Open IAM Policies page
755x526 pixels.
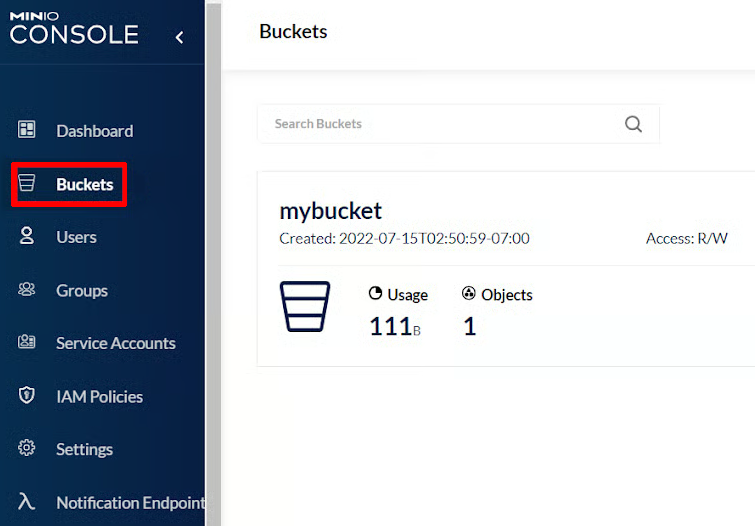pos(99,396)
